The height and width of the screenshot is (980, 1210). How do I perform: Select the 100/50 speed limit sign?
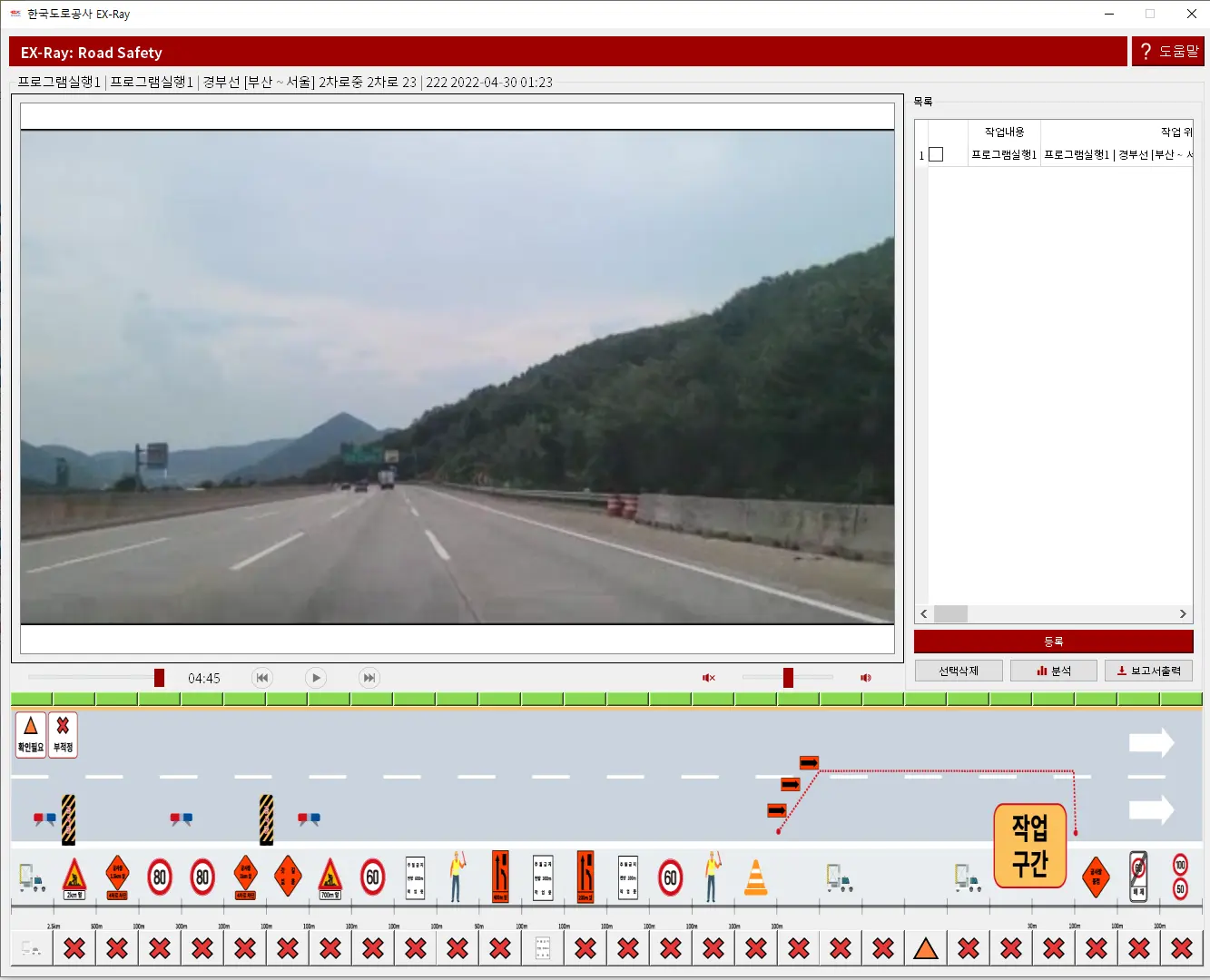(x=1180, y=877)
